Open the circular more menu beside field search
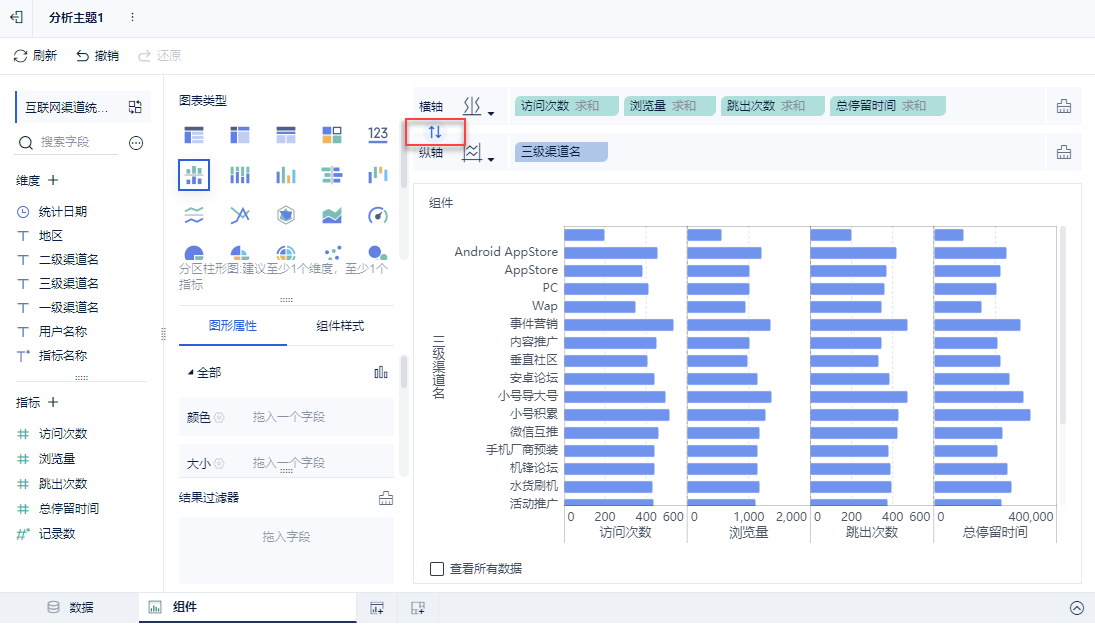The height and width of the screenshot is (626, 1095). click(x=136, y=143)
